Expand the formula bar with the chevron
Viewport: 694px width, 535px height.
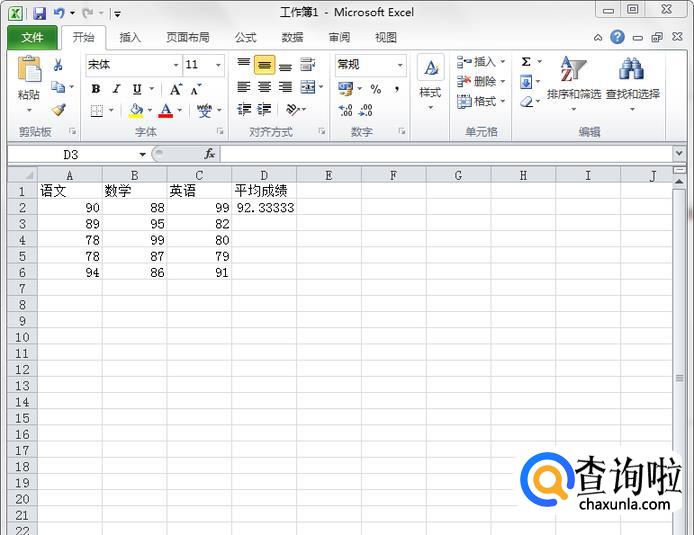click(679, 154)
